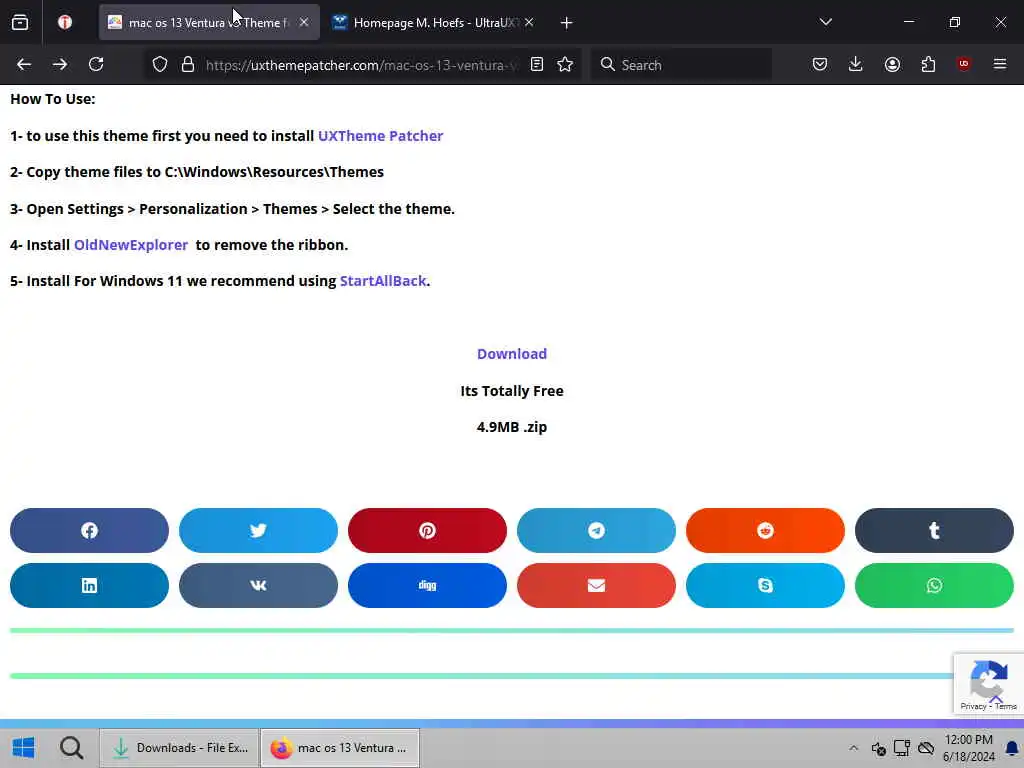The height and width of the screenshot is (768, 1024).
Task: Share the page on Tumblr
Action: (934, 530)
